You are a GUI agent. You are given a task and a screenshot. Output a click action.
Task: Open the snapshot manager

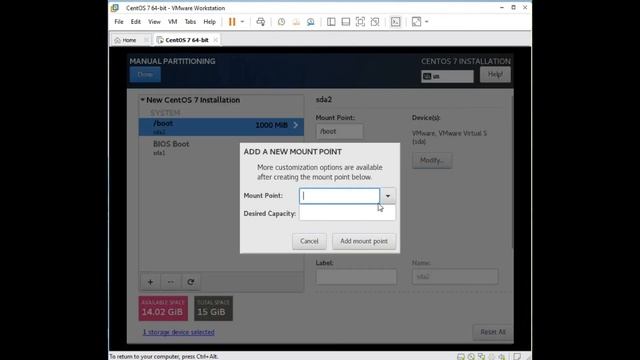tap(311, 22)
